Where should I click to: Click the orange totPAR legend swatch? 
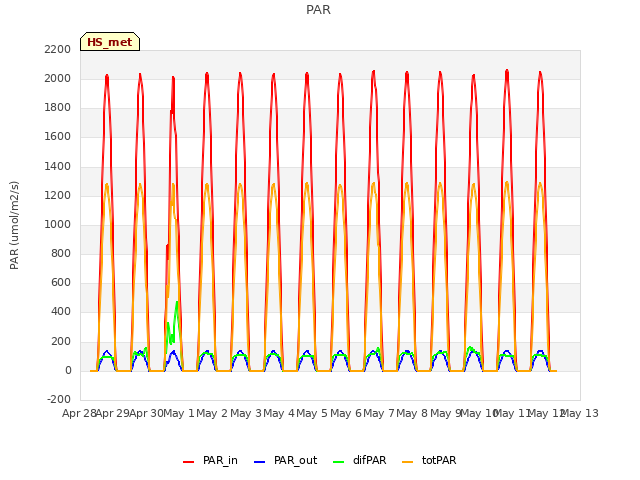(407, 461)
